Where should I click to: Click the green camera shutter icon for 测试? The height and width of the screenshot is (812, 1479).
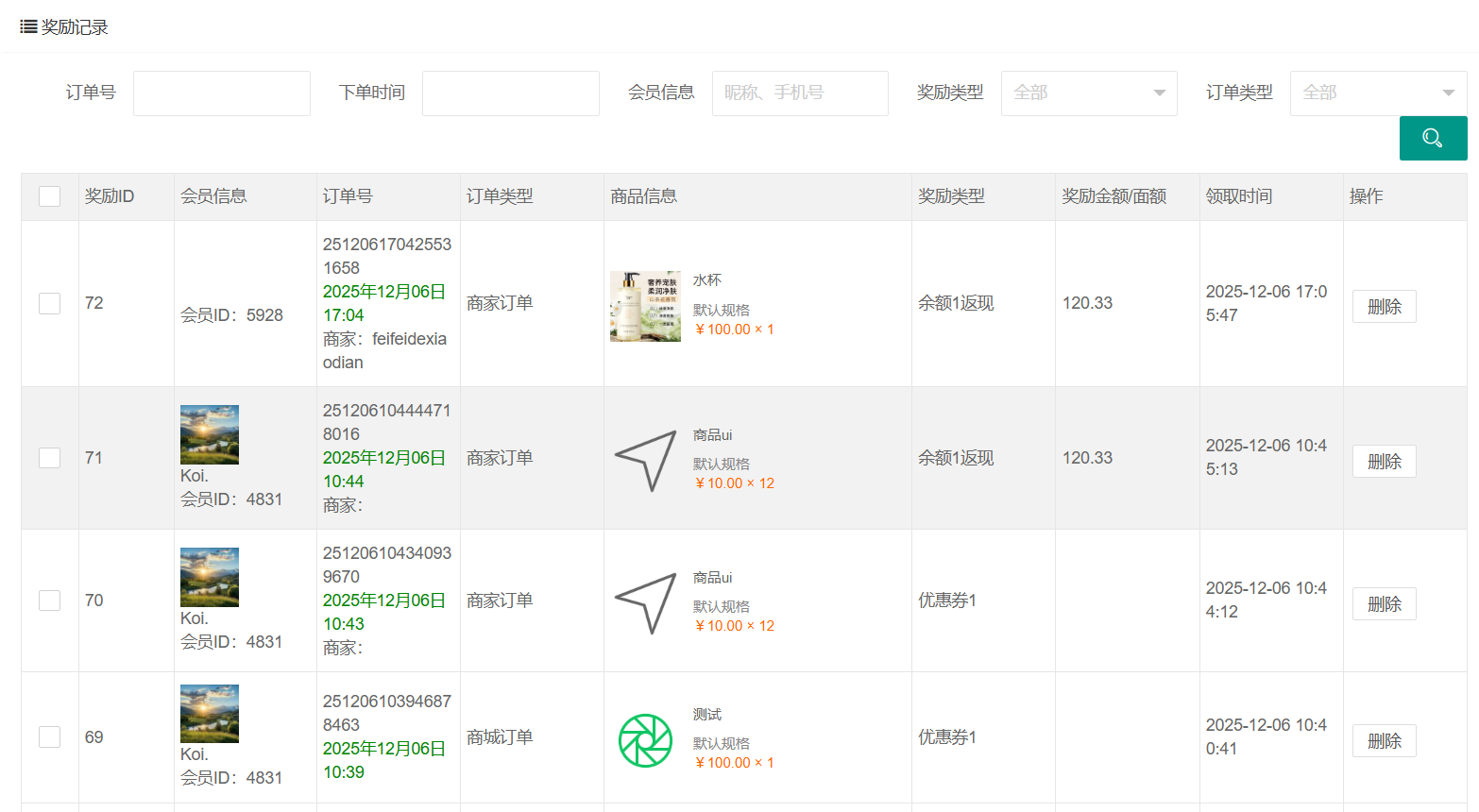click(x=645, y=740)
